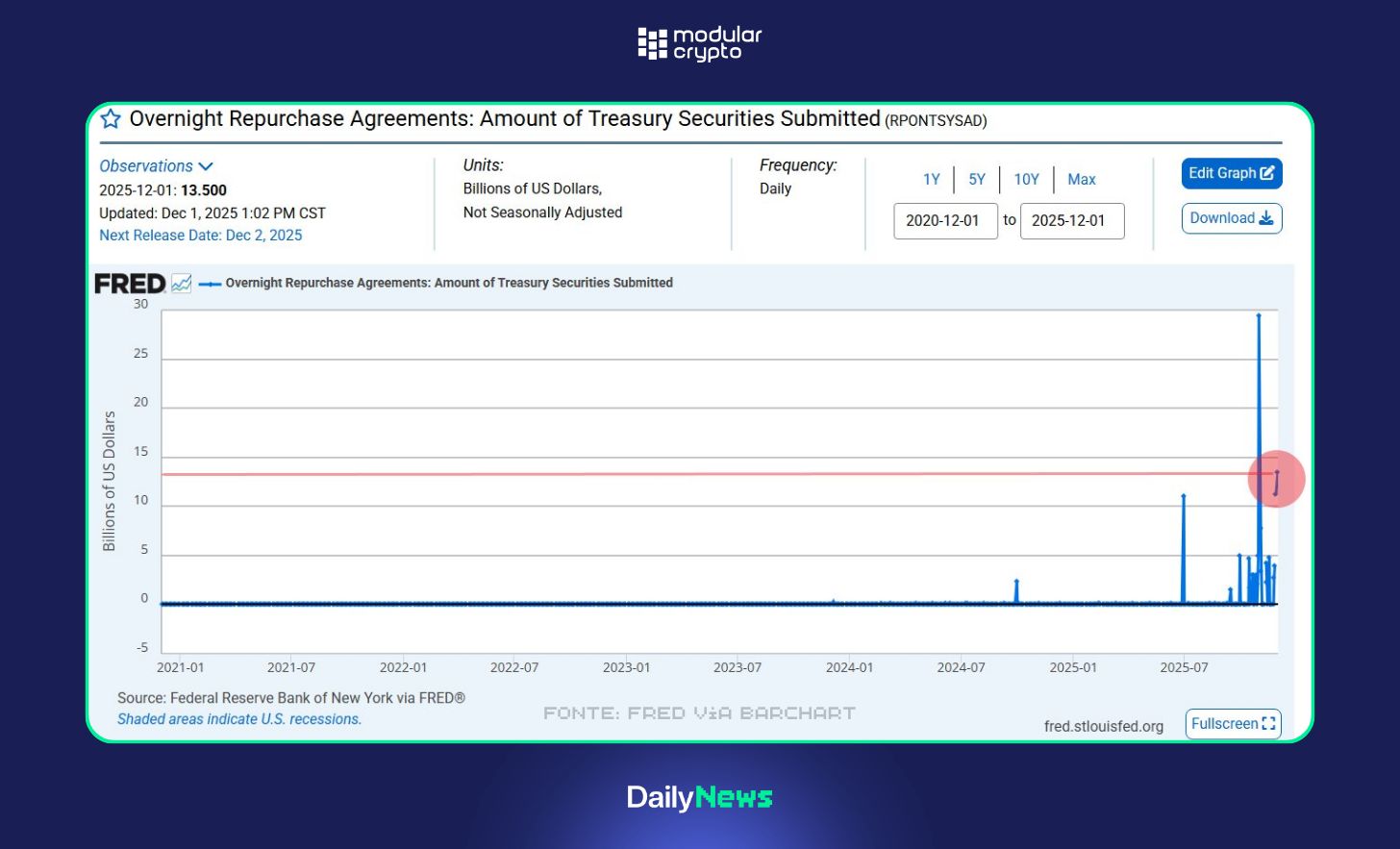Click the chart icon next to FRED
This screenshot has width=1400, height=849.
[182, 284]
